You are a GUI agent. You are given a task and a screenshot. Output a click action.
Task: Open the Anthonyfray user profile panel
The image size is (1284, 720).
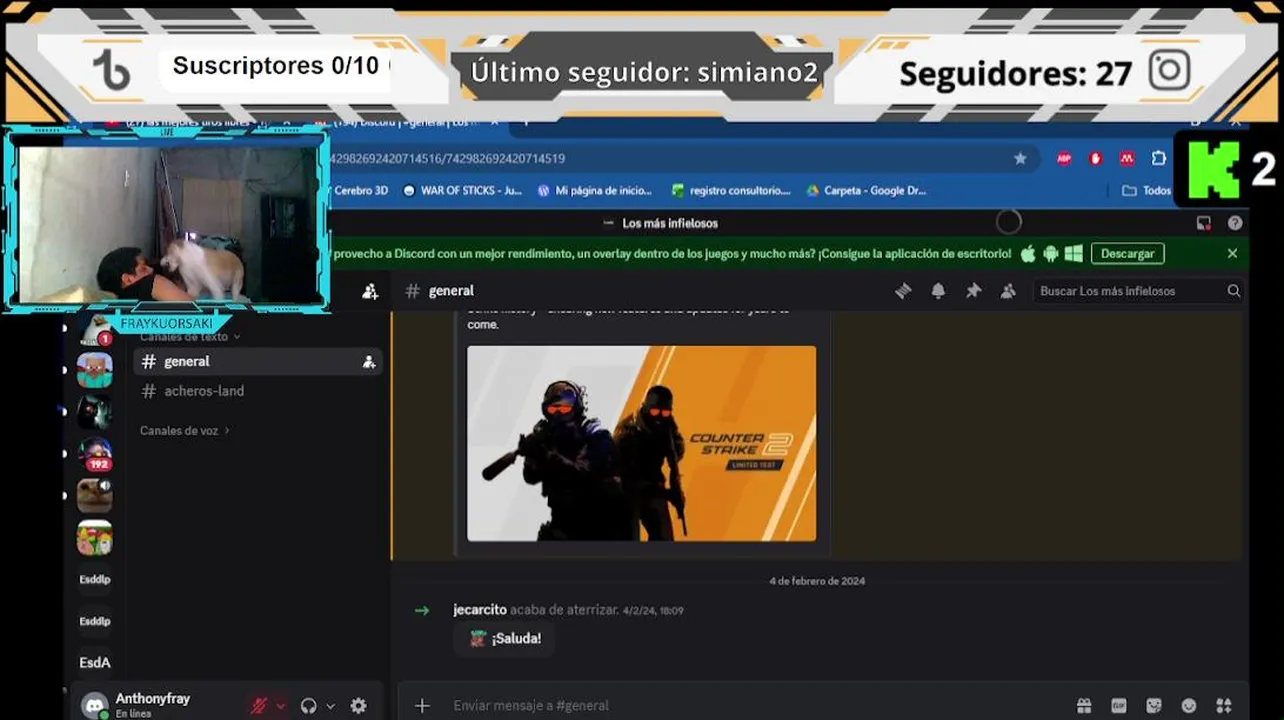pyautogui.click(x=150, y=706)
